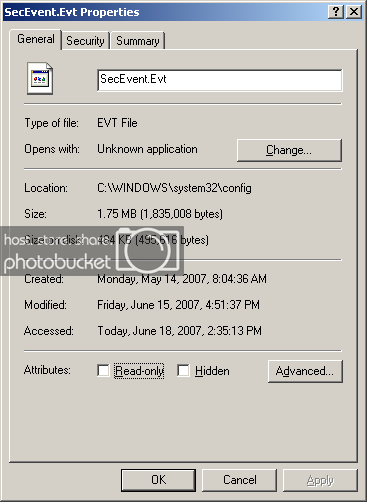The height and width of the screenshot is (502, 367).
Task: Dismiss the dialog with Cancel
Action: click(240, 480)
